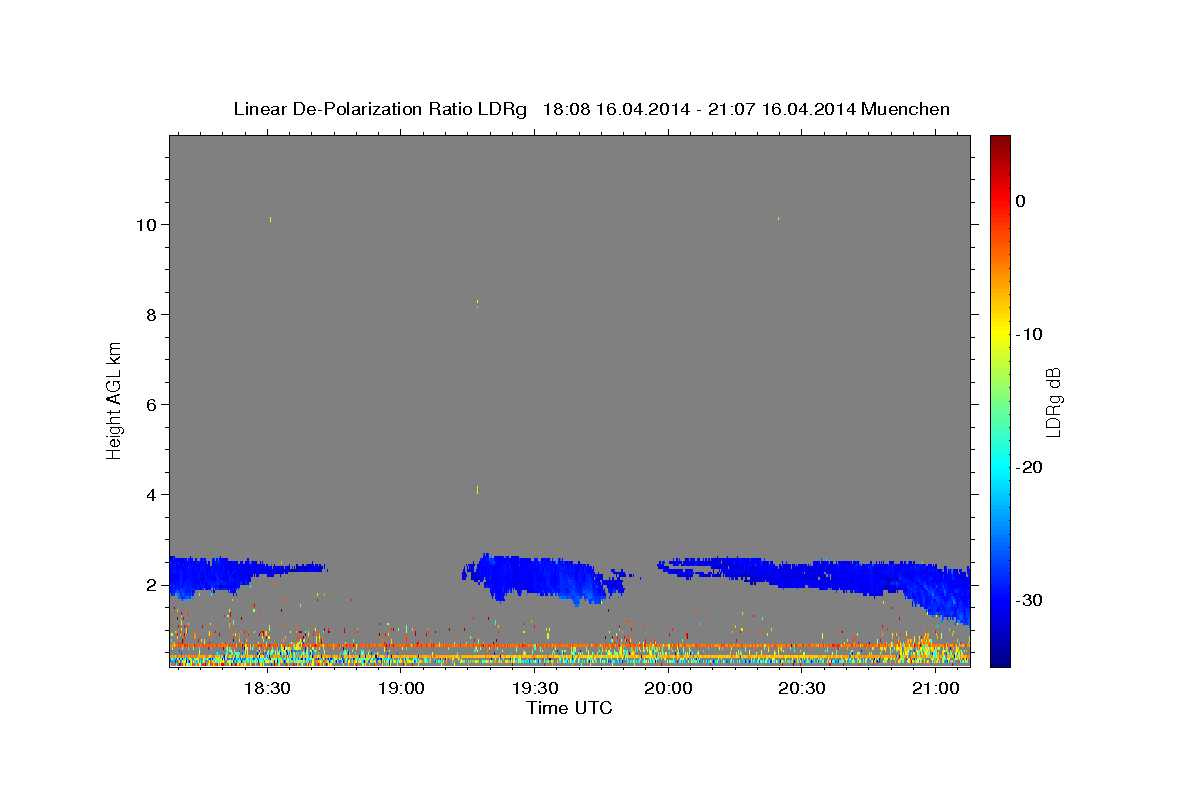Click the '10' height tick label
1200x800 pixels.
coord(147,225)
